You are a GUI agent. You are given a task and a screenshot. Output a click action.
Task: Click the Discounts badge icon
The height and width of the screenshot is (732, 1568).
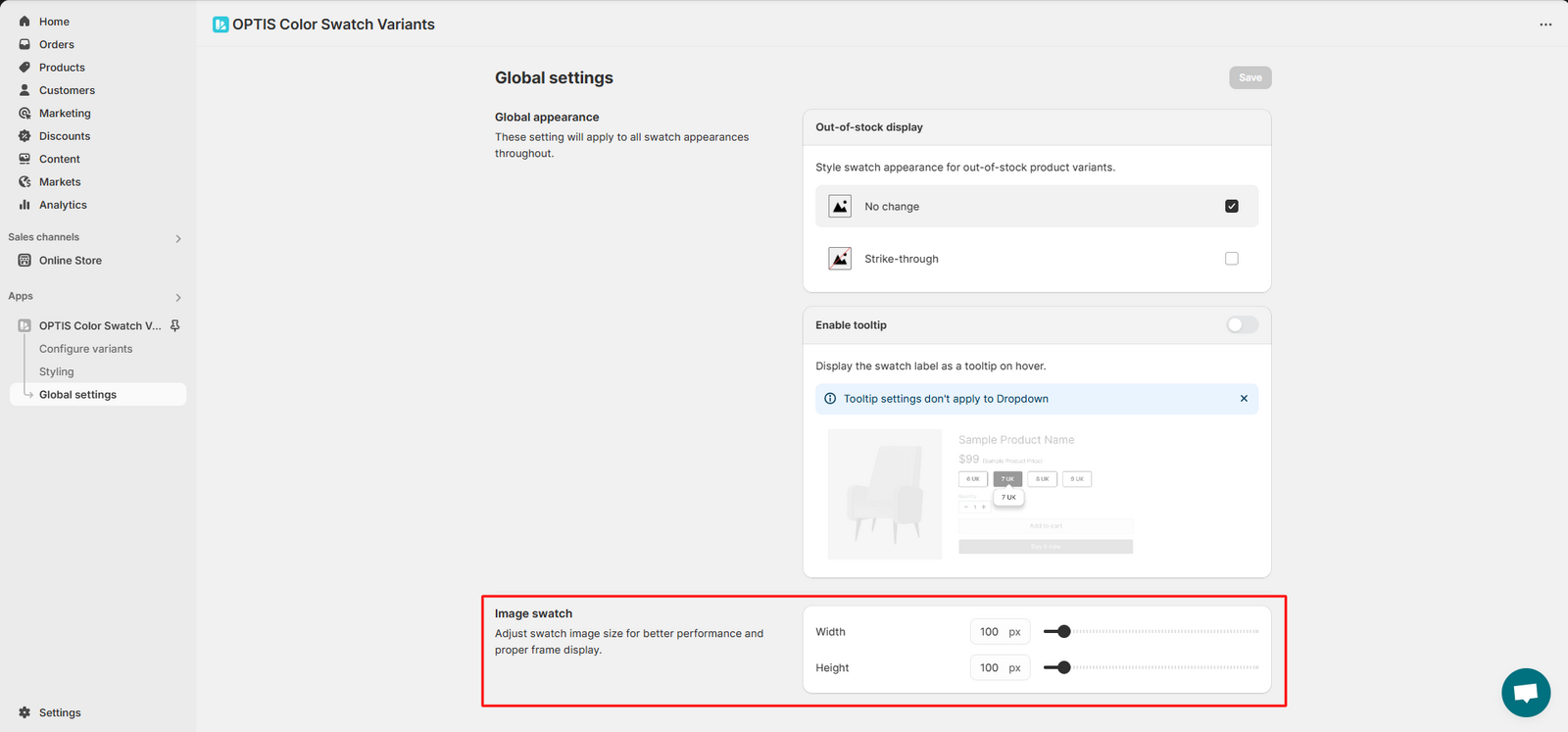tap(24, 136)
